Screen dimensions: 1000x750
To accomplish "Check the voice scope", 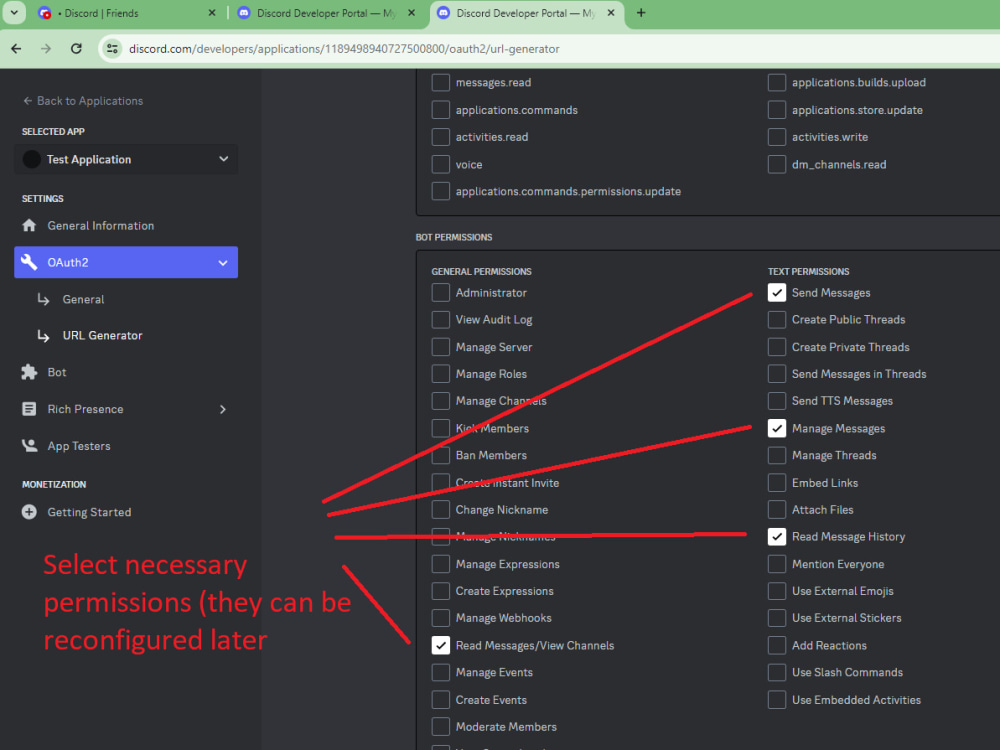I will pos(441,165).
